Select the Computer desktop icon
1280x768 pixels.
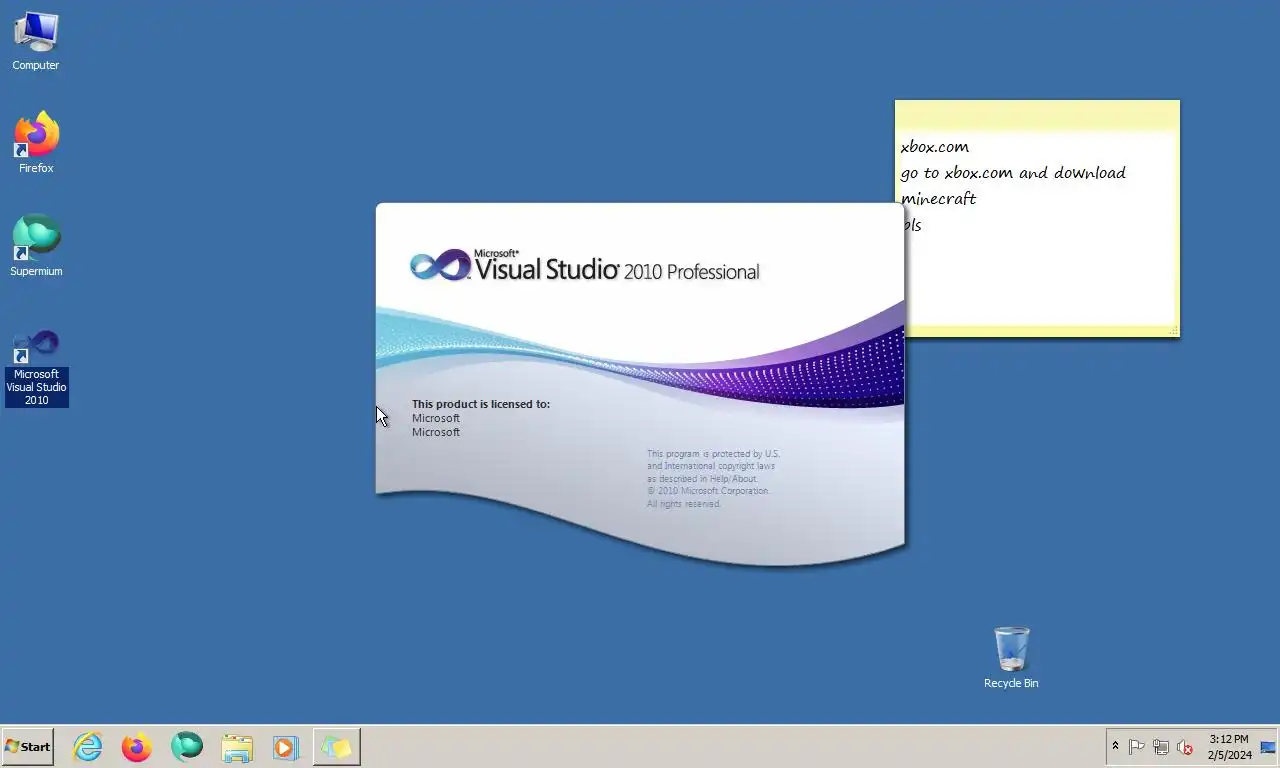pyautogui.click(x=36, y=42)
